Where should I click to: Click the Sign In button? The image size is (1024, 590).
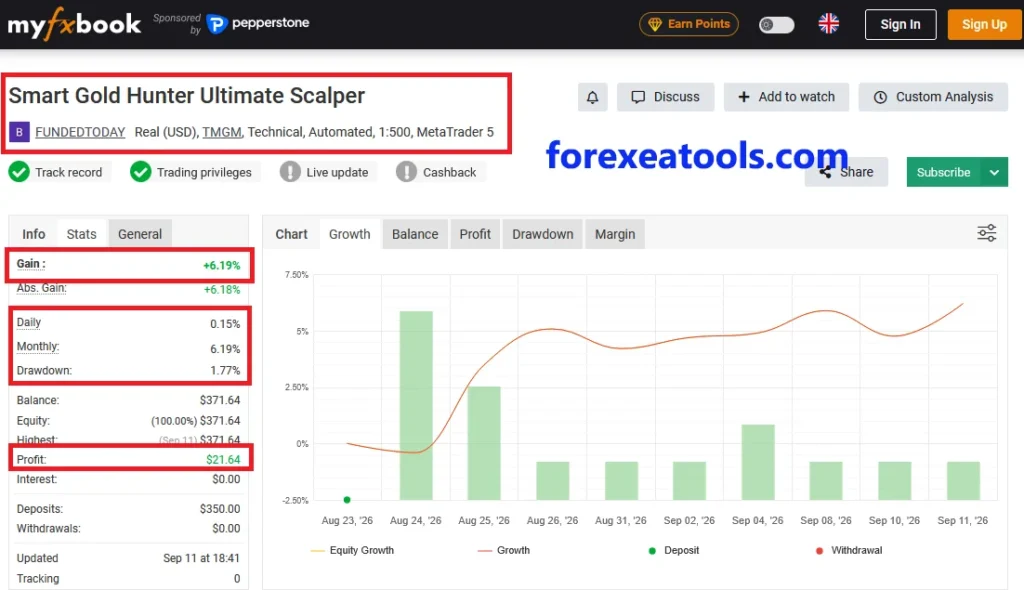point(901,24)
